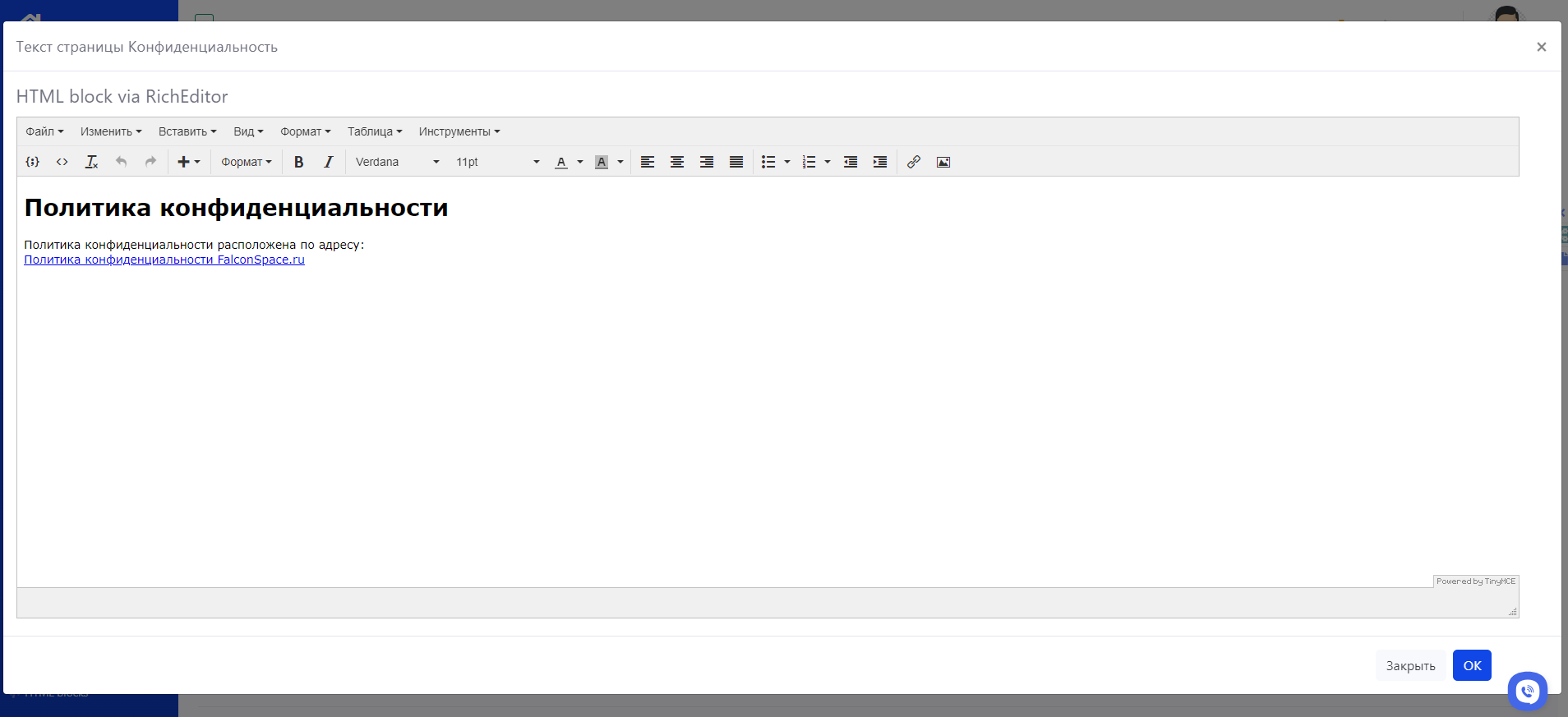
Task: Open the source code view icon
Action: (62, 162)
